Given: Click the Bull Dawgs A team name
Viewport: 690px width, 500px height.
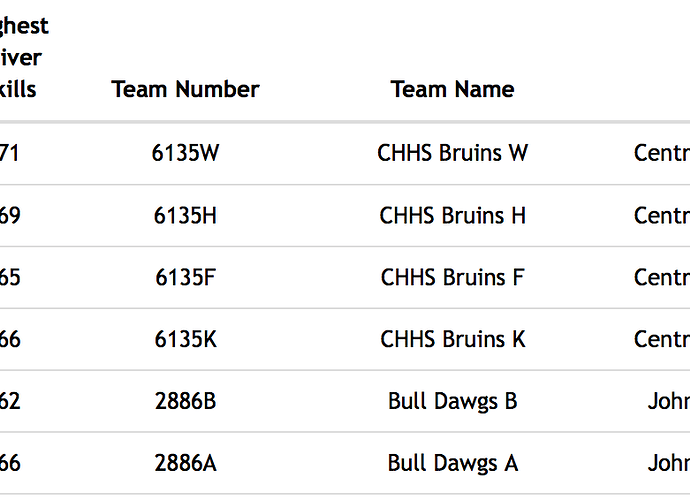Looking at the screenshot, I should [x=452, y=463].
